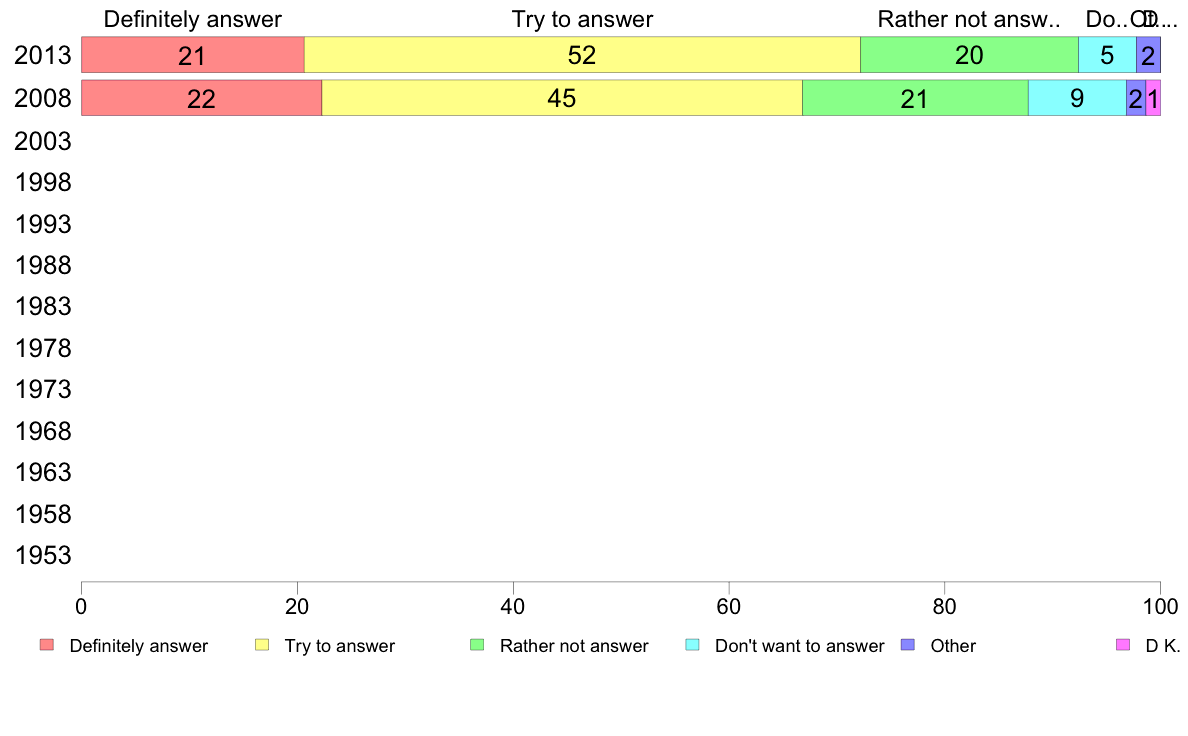The height and width of the screenshot is (736, 1188).
Task: Select the 2013 yellow segment showing 52
Action: [583, 55]
